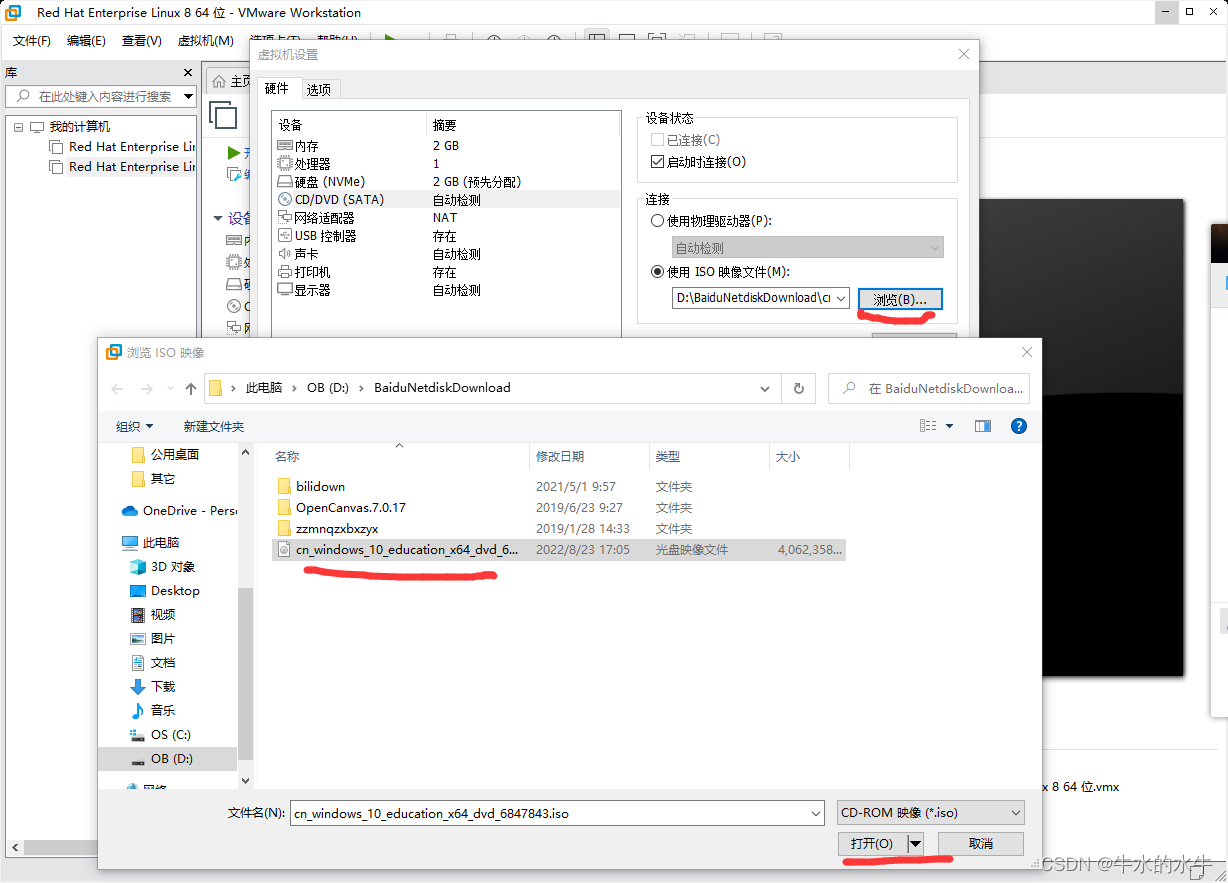Close the 库 library panel
The image size is (1228, 883).
pyautogui.click(x=188, y=73)
